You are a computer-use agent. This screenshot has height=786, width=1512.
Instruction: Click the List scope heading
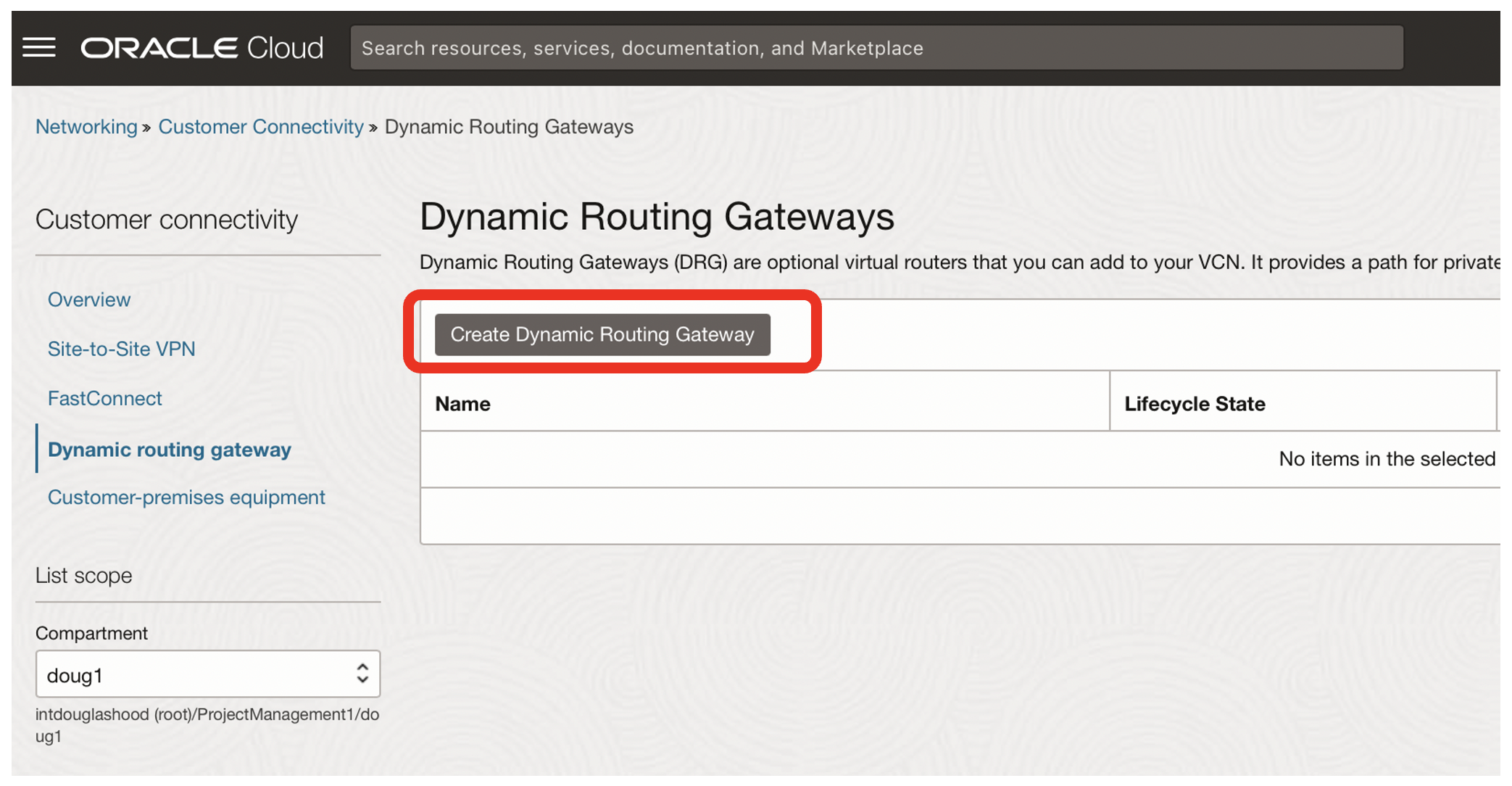[x=83, y=576]
